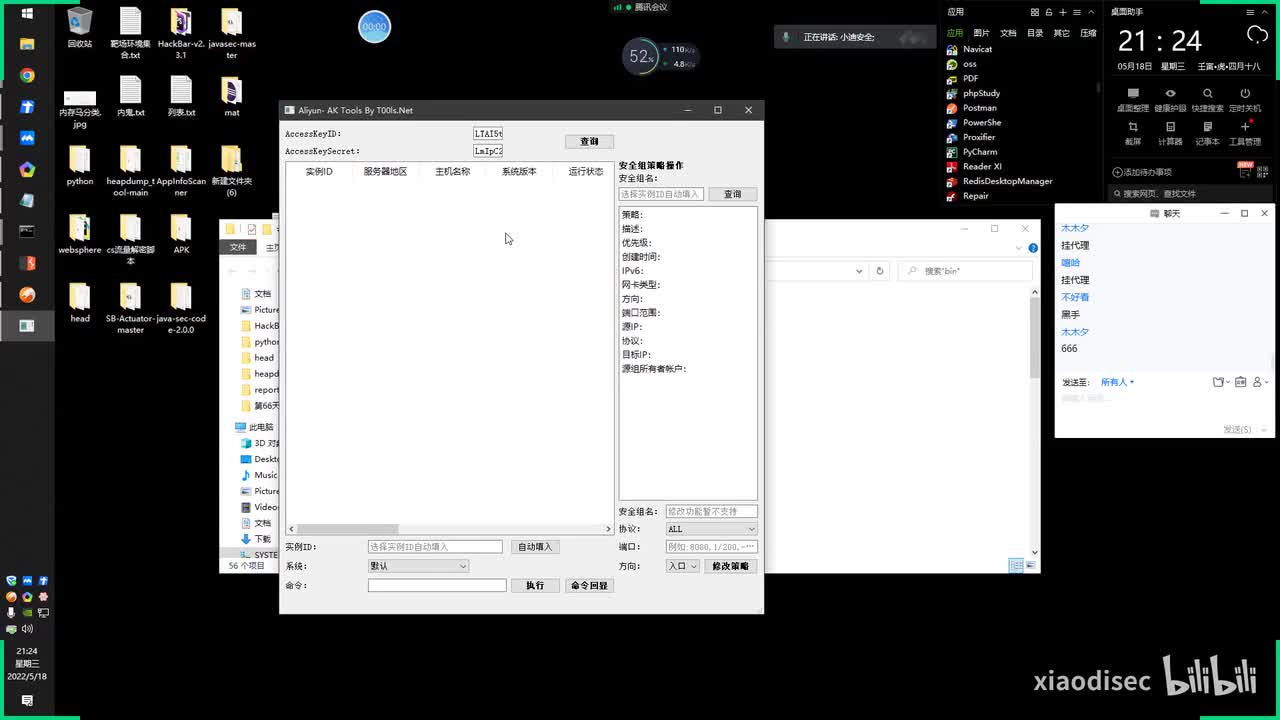Image resolution: width=1280 pixels, height=720 pixels.
Task: Switch to the 文档 tab in app panel
Action: [1008, 33]
